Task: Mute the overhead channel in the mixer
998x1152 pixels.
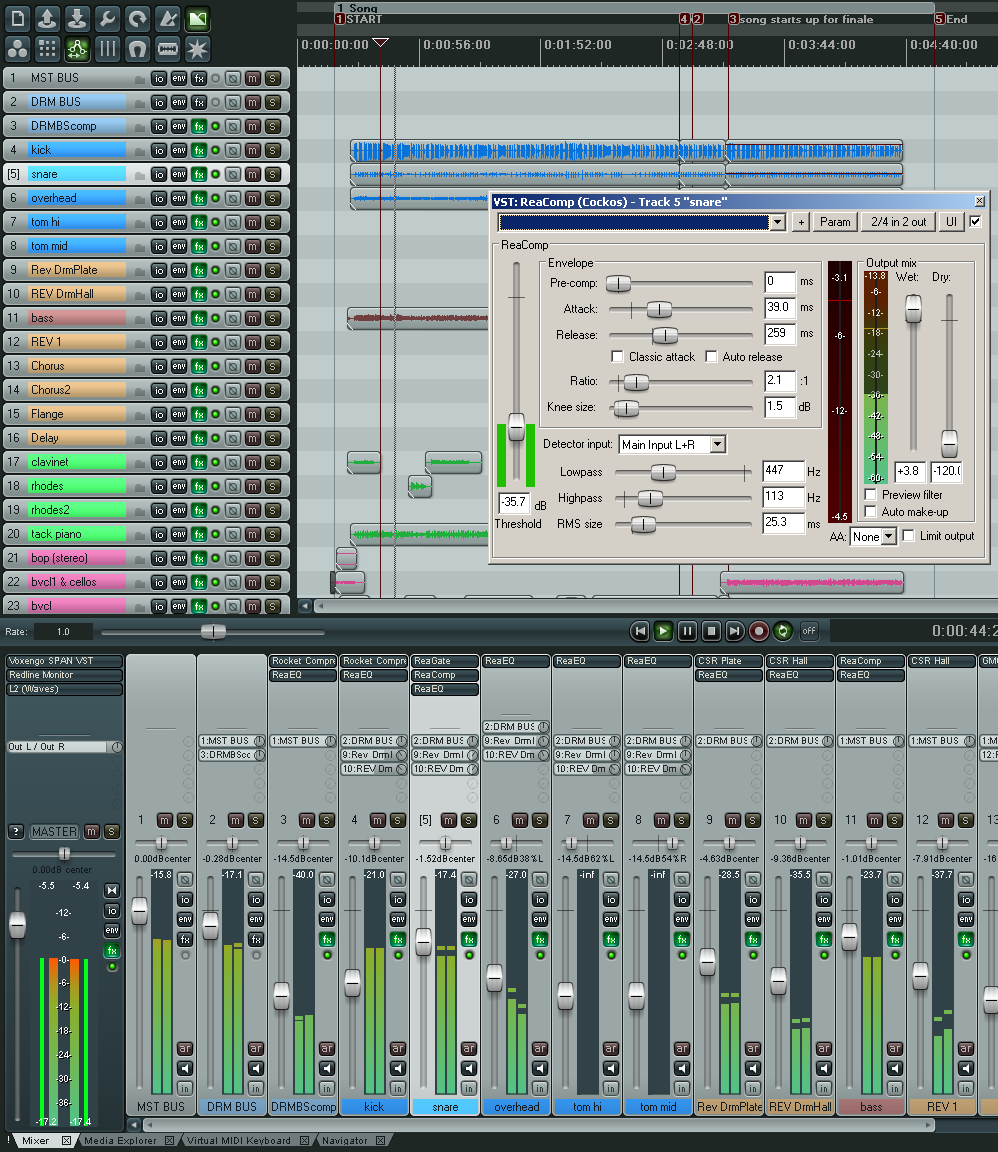Action: coord(520,820)
